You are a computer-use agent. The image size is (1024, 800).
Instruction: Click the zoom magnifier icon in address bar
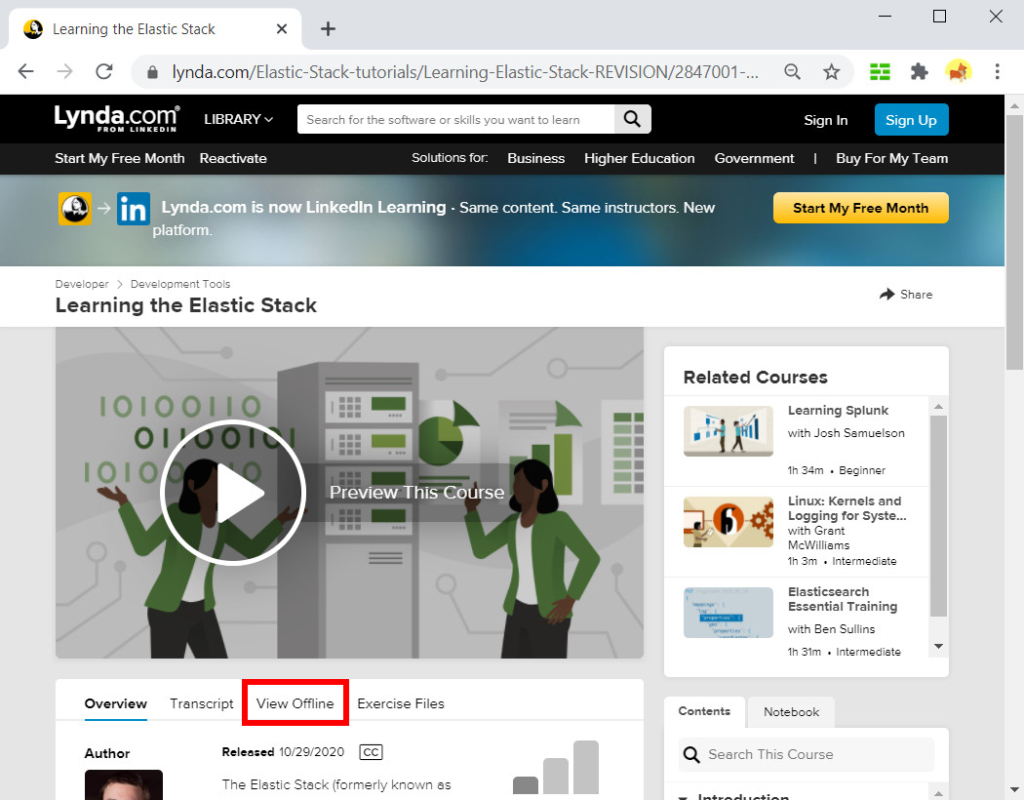tap(792, 71)
